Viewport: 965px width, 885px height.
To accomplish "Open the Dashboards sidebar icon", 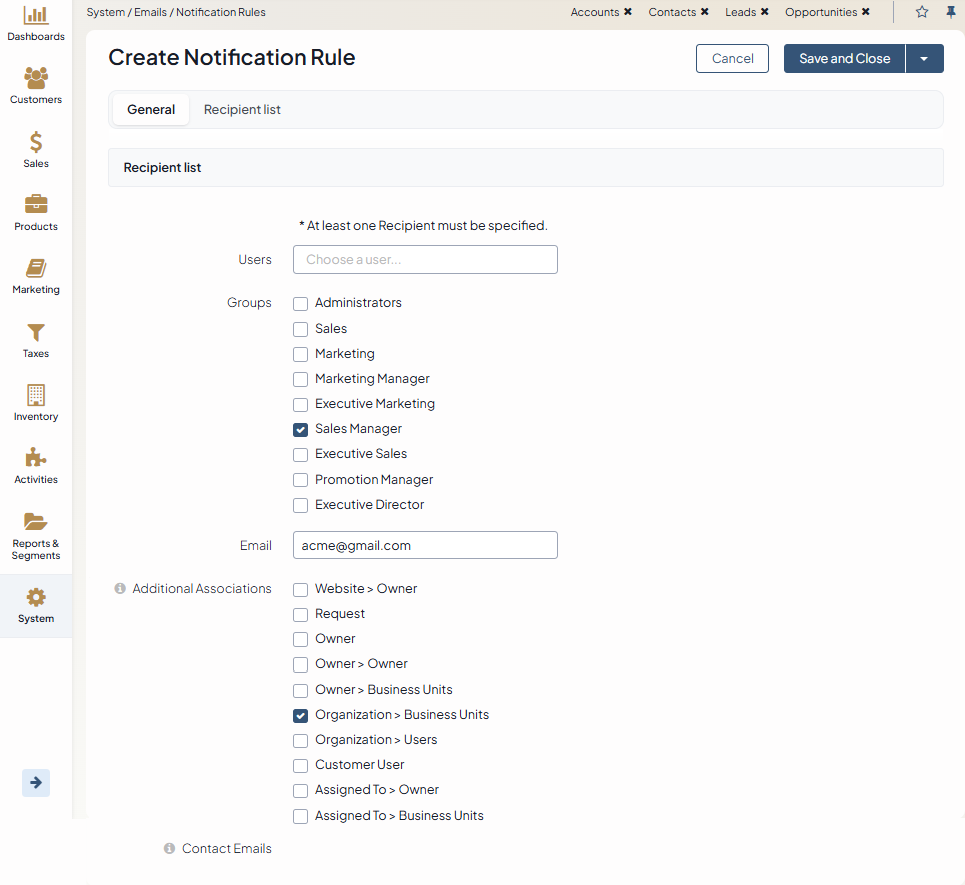I will 36,16.
